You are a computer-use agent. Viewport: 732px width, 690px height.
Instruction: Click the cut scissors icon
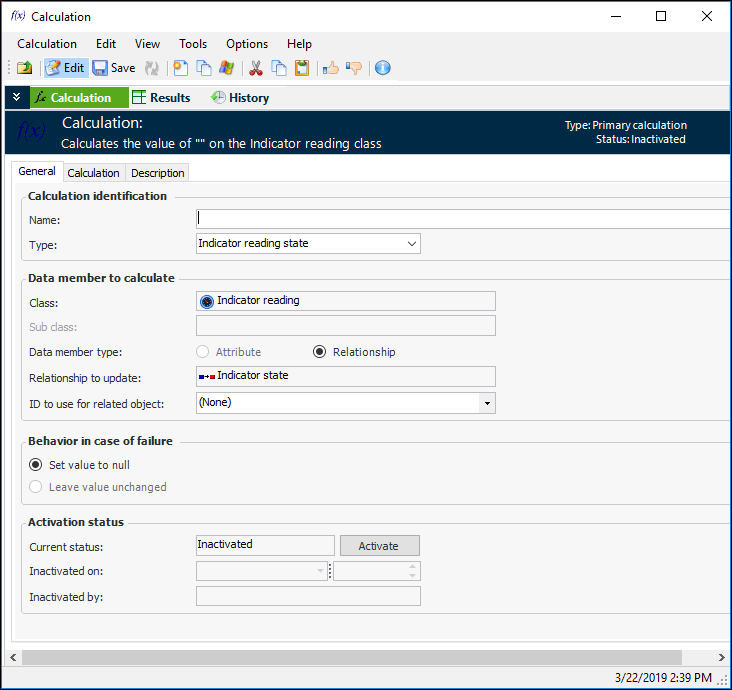[x=256, y=68]
